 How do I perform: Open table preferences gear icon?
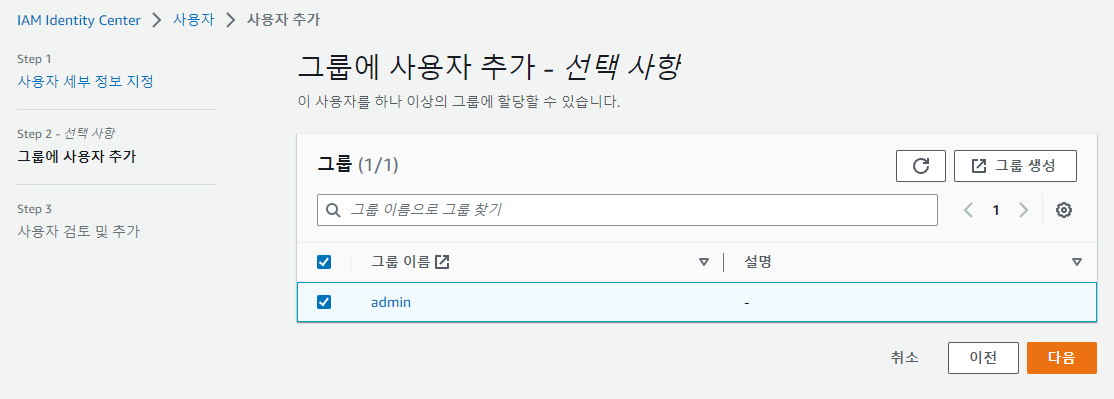[x=1064, y=210]
